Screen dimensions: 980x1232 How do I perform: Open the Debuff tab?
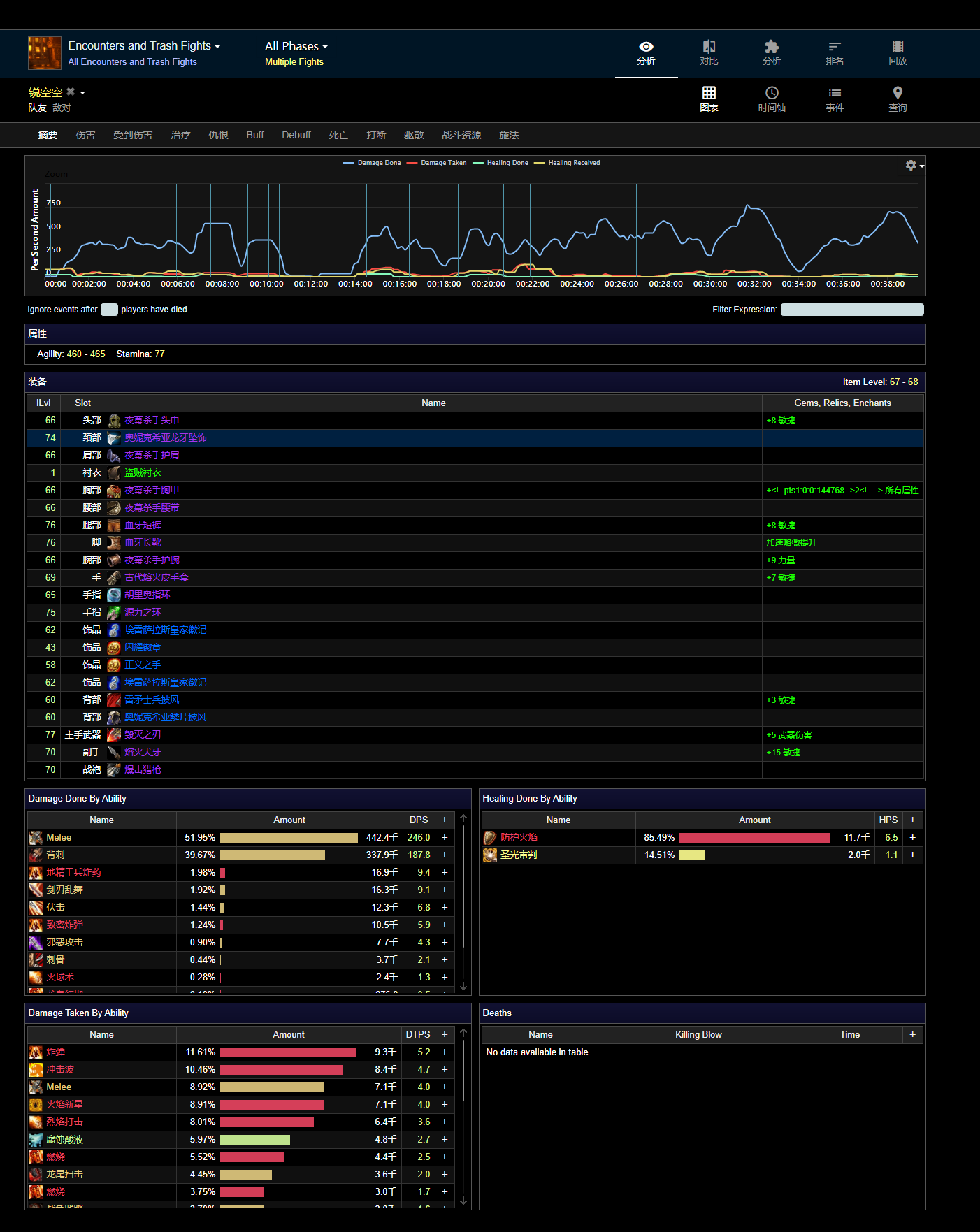pyautogui.click(x=296, y=135)
